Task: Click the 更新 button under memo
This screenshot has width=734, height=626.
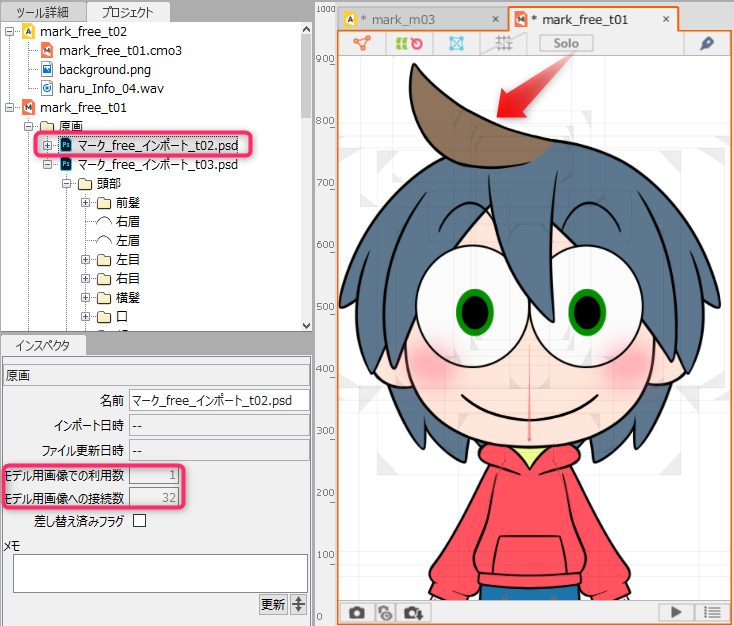Action: click(272, 604)
